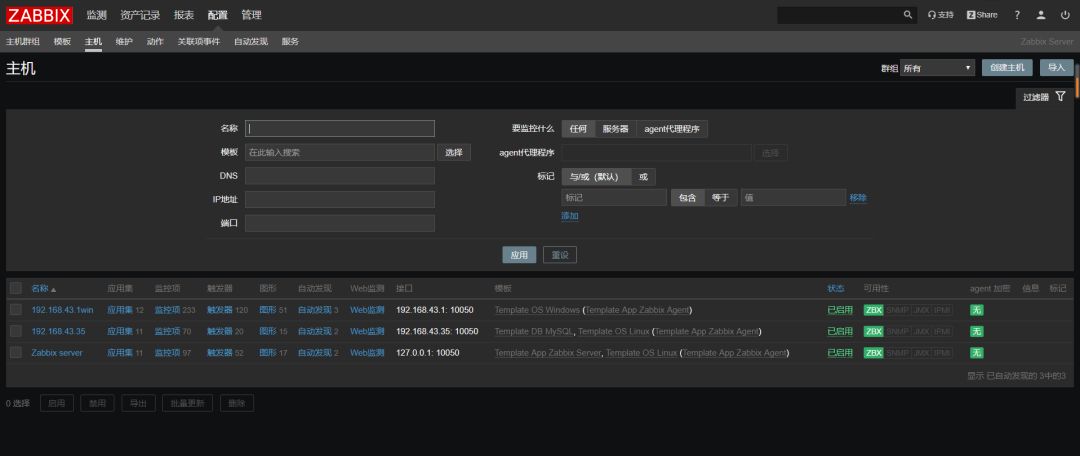Open 触发器 for 192.168.43.1win
Viewport: 1080px width, 456px height.
pyautogui.click(x=220, y=310)
